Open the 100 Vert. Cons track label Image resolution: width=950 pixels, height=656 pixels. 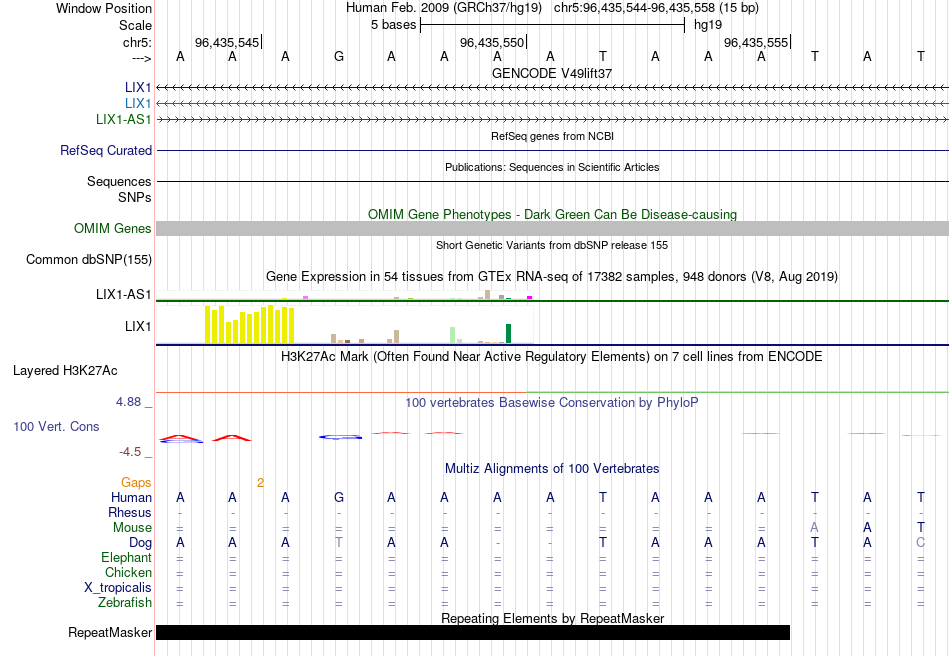click(56, 426)
